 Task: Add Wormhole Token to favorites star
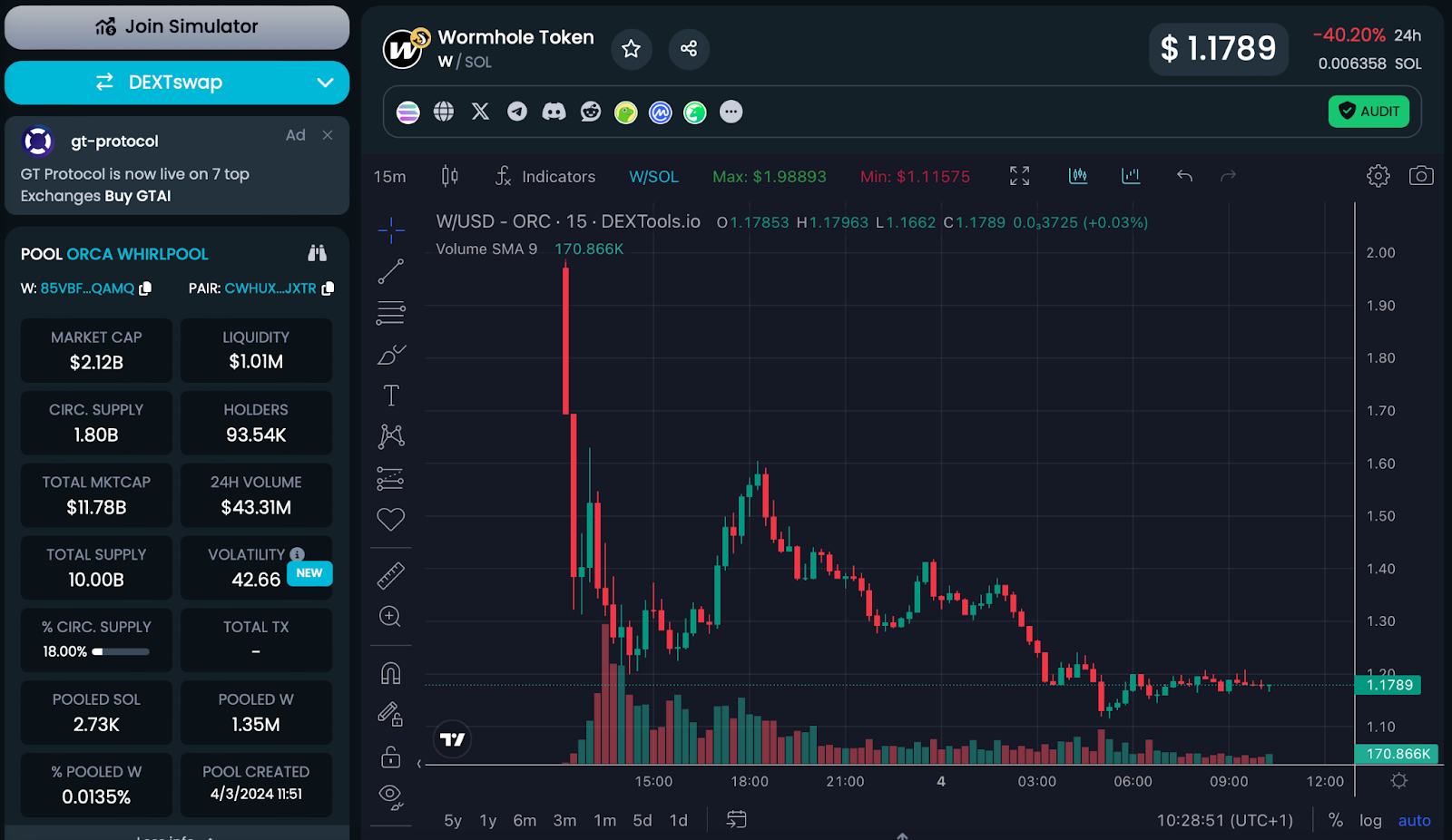(632, 49)
